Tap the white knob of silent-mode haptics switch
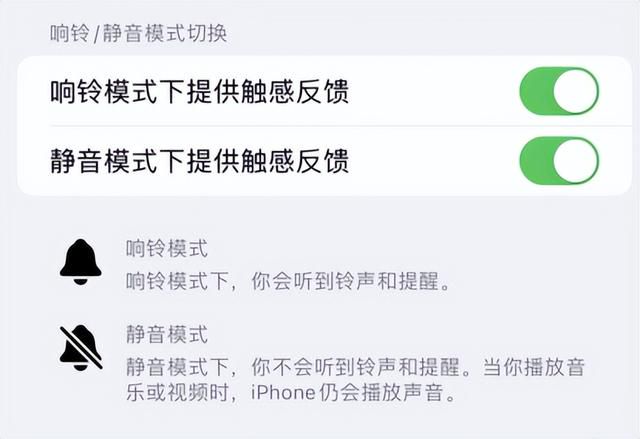Viewport: 640px width, 439px height. (576, 161)
